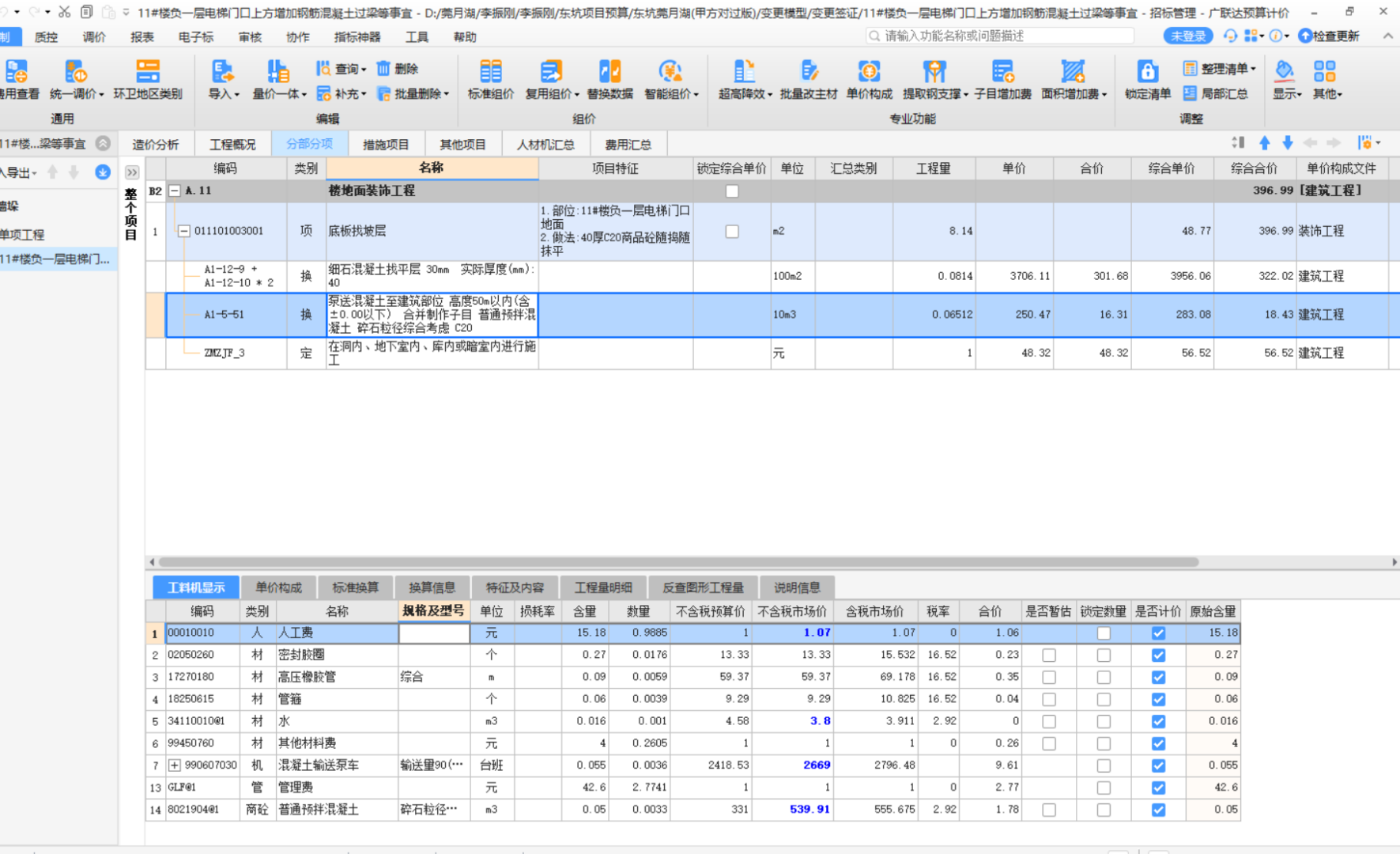The image size is (1400, 854).
Task: Click blue move-up arrow above the table
Action: click(1264, 143)
